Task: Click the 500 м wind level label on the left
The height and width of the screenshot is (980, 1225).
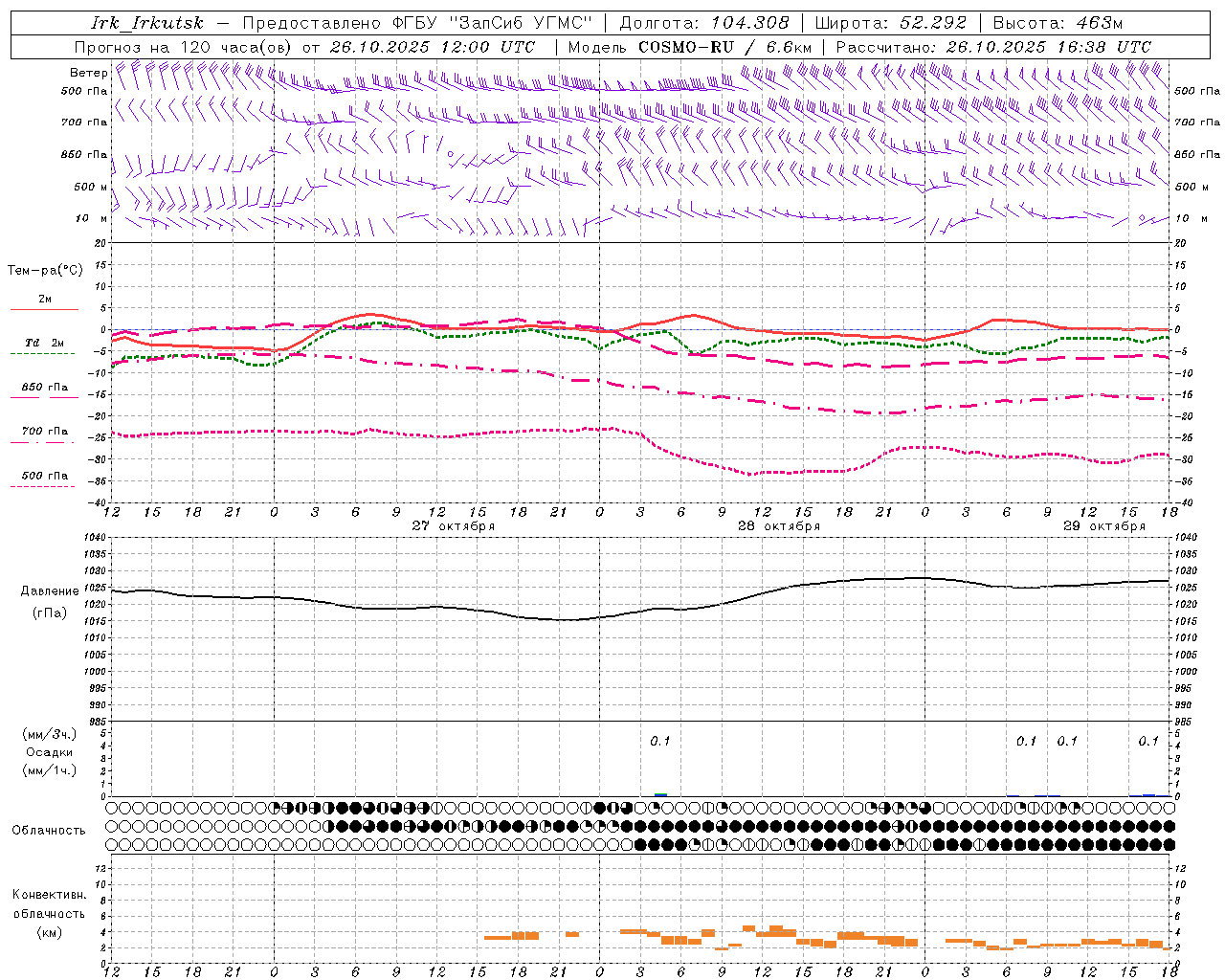Action: (x=91, y=188)
